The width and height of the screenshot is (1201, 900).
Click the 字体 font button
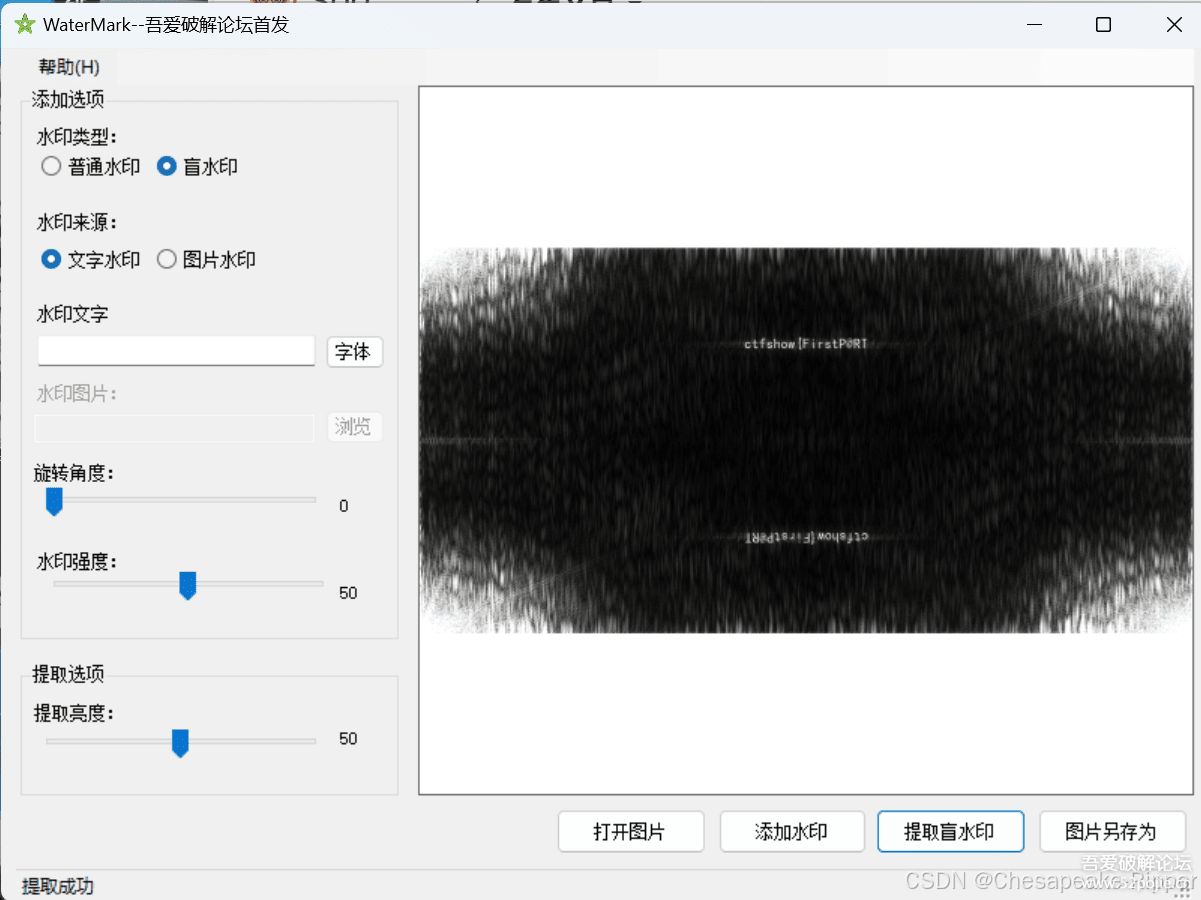354,352
